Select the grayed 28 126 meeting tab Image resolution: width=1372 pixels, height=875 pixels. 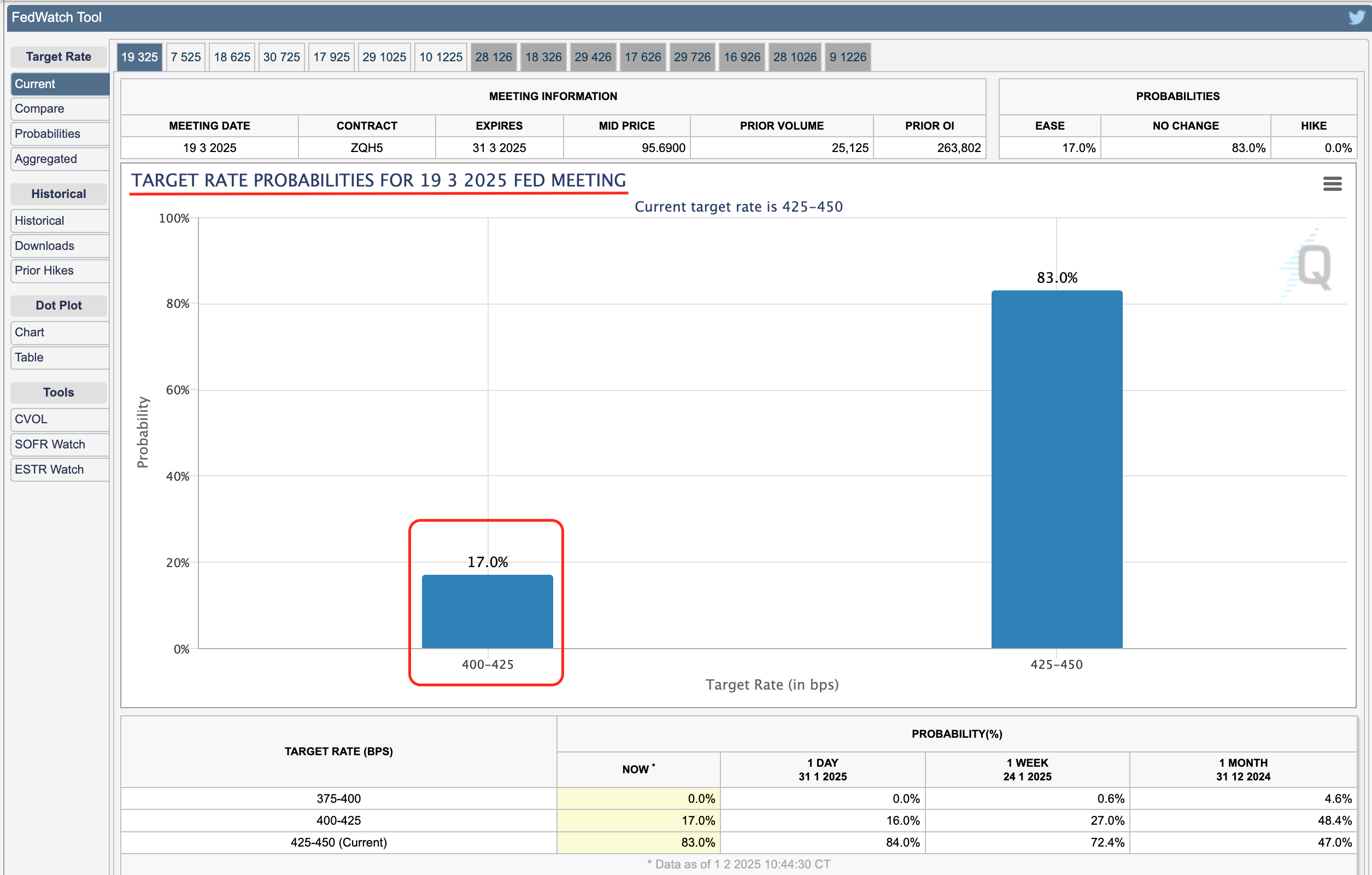pyautogui.click(x=494, y=57)
